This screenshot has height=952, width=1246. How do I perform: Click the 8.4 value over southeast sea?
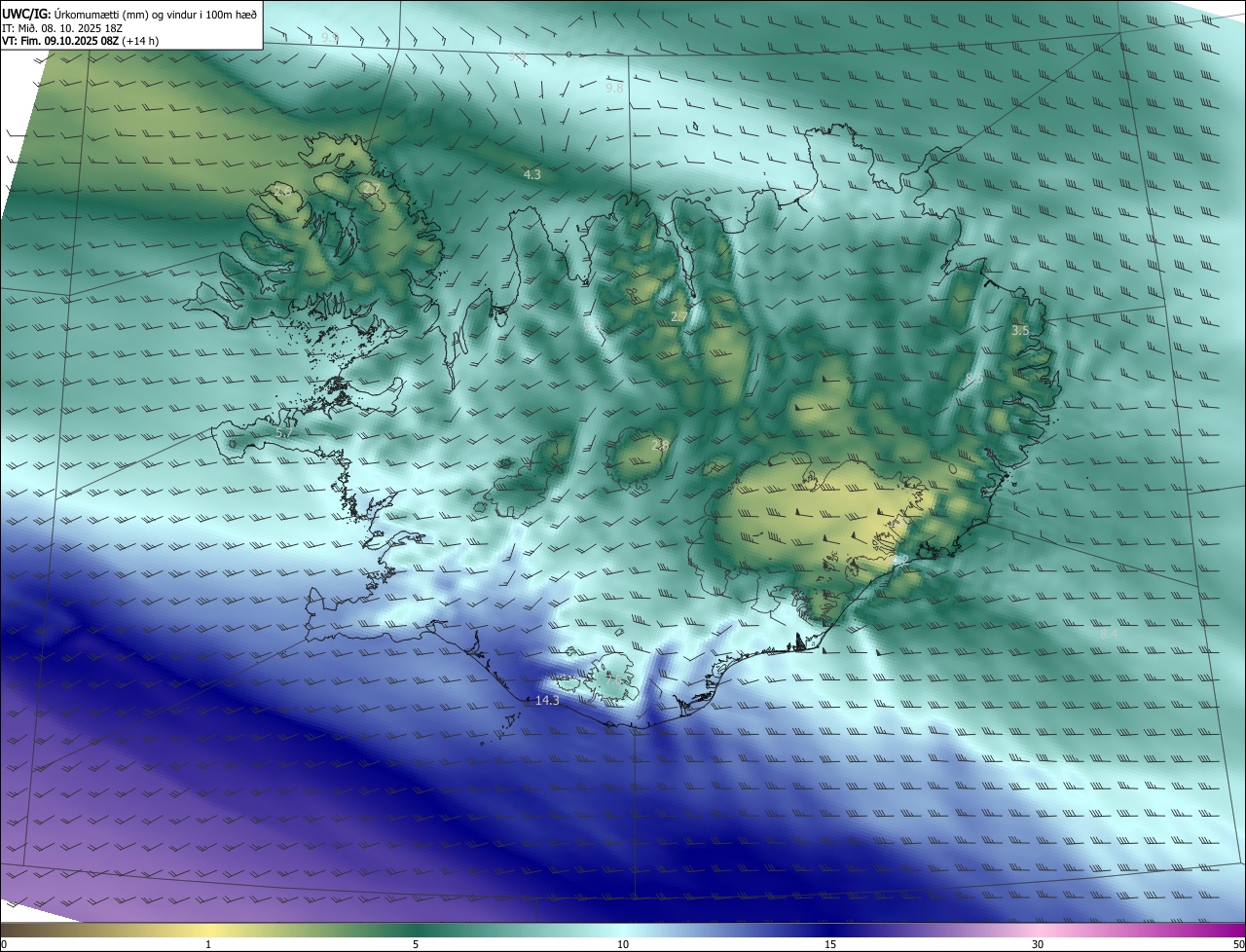pos(1109,634)
